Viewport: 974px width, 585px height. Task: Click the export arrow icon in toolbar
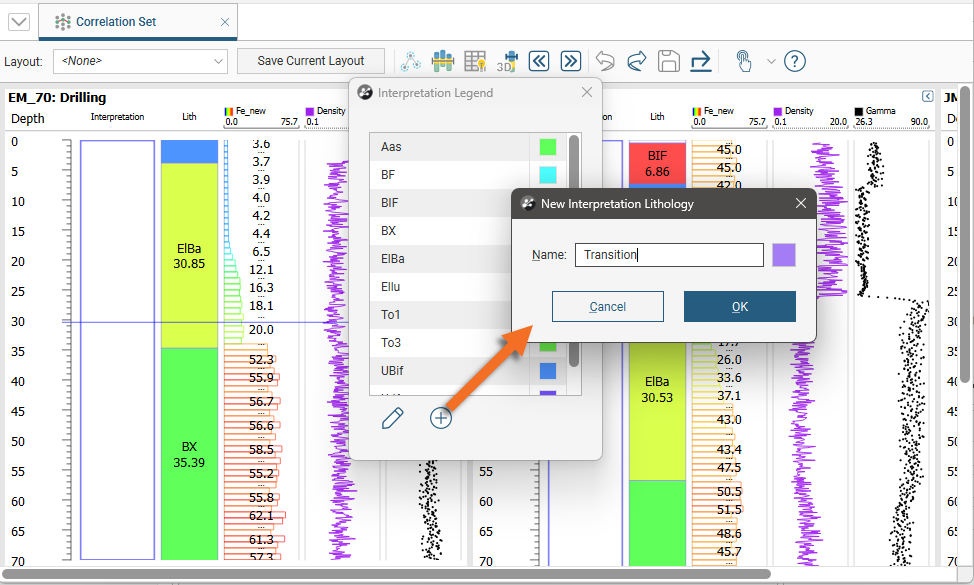[x=701, y=61]
